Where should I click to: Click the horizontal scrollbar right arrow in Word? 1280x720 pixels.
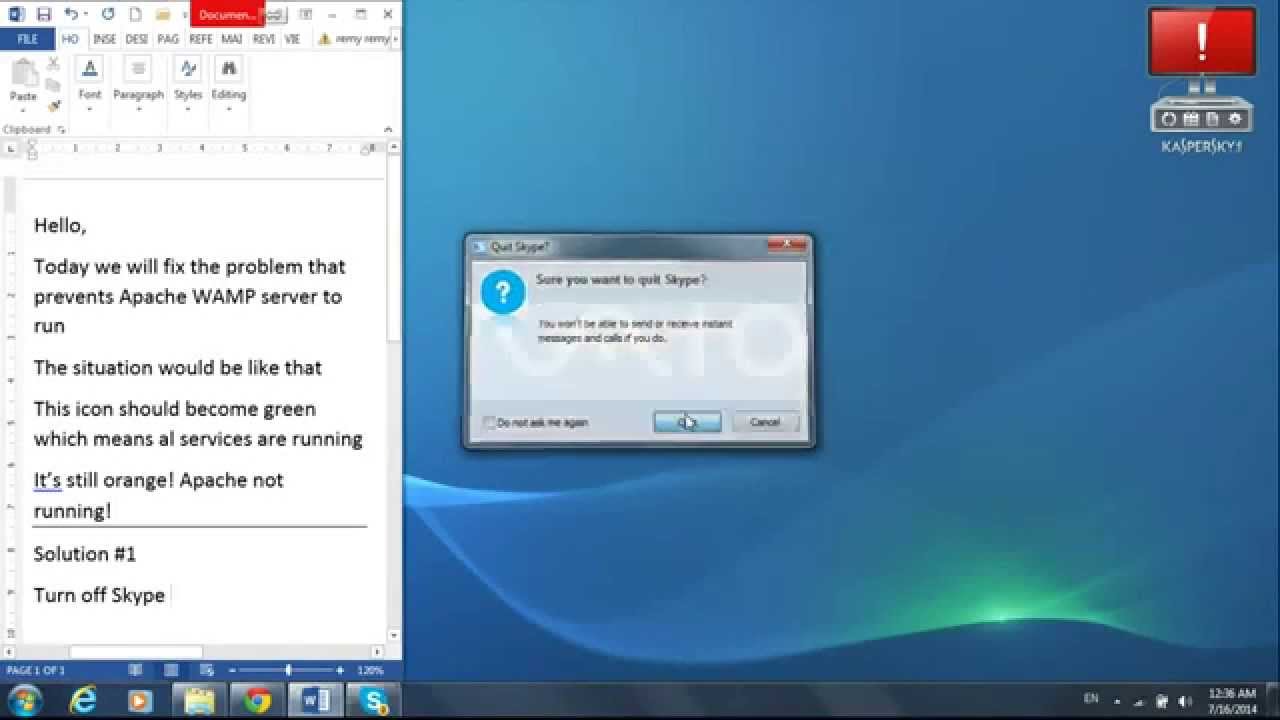(376, 652)
